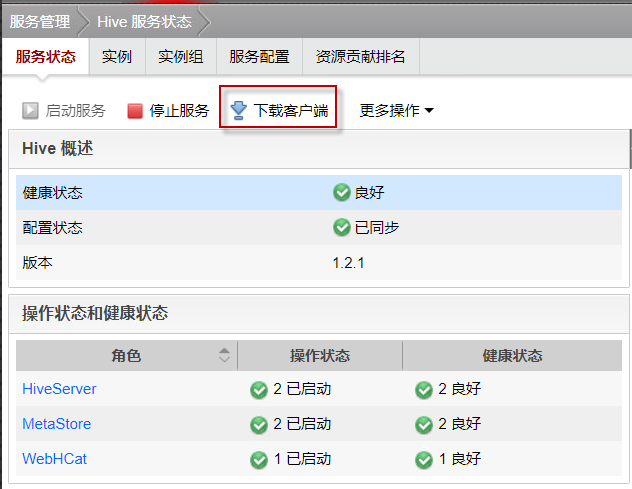The image size is (632, 489).
Task: Click the MetaStore 2 良好 cell text
Action: 459,424
